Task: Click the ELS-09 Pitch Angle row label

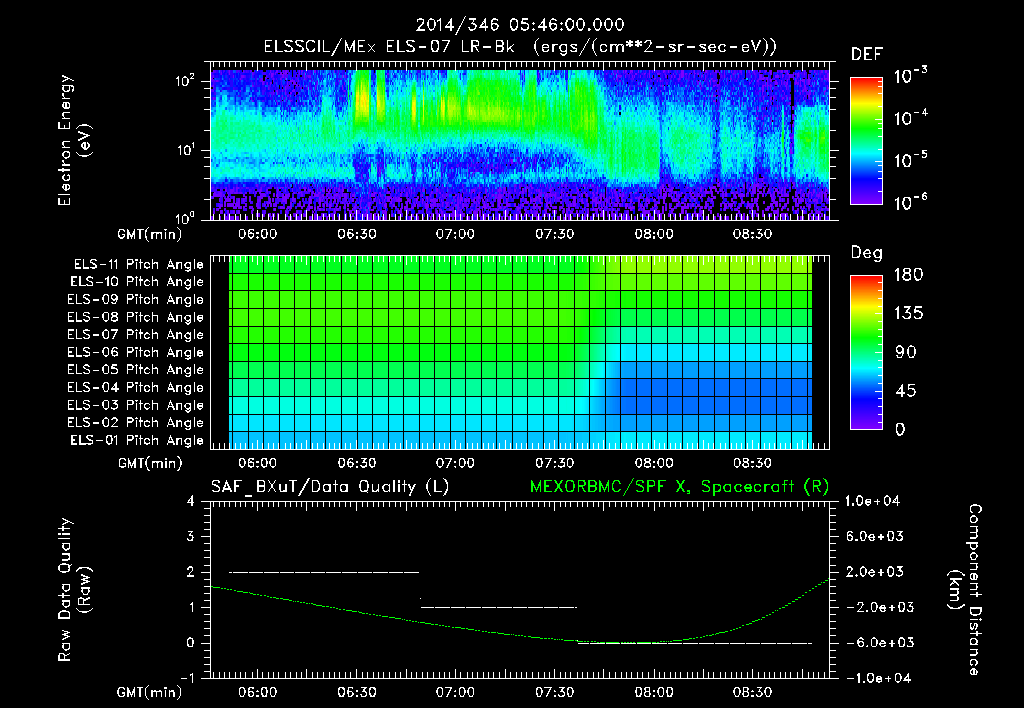Action: pyautogui.click(x=136, y=300)
